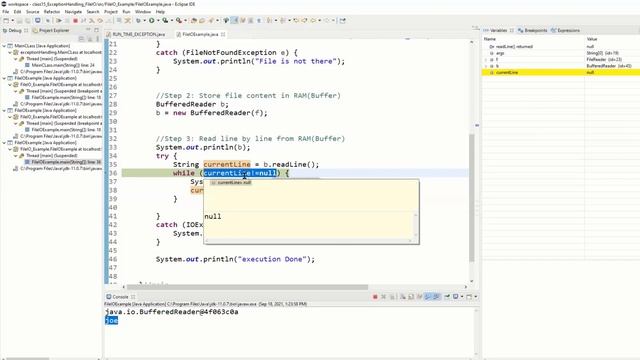Image resolution: width=640 pixels, height=360 pixels.
Task: Close the Console view tab
Action: (x=133, y=297)
